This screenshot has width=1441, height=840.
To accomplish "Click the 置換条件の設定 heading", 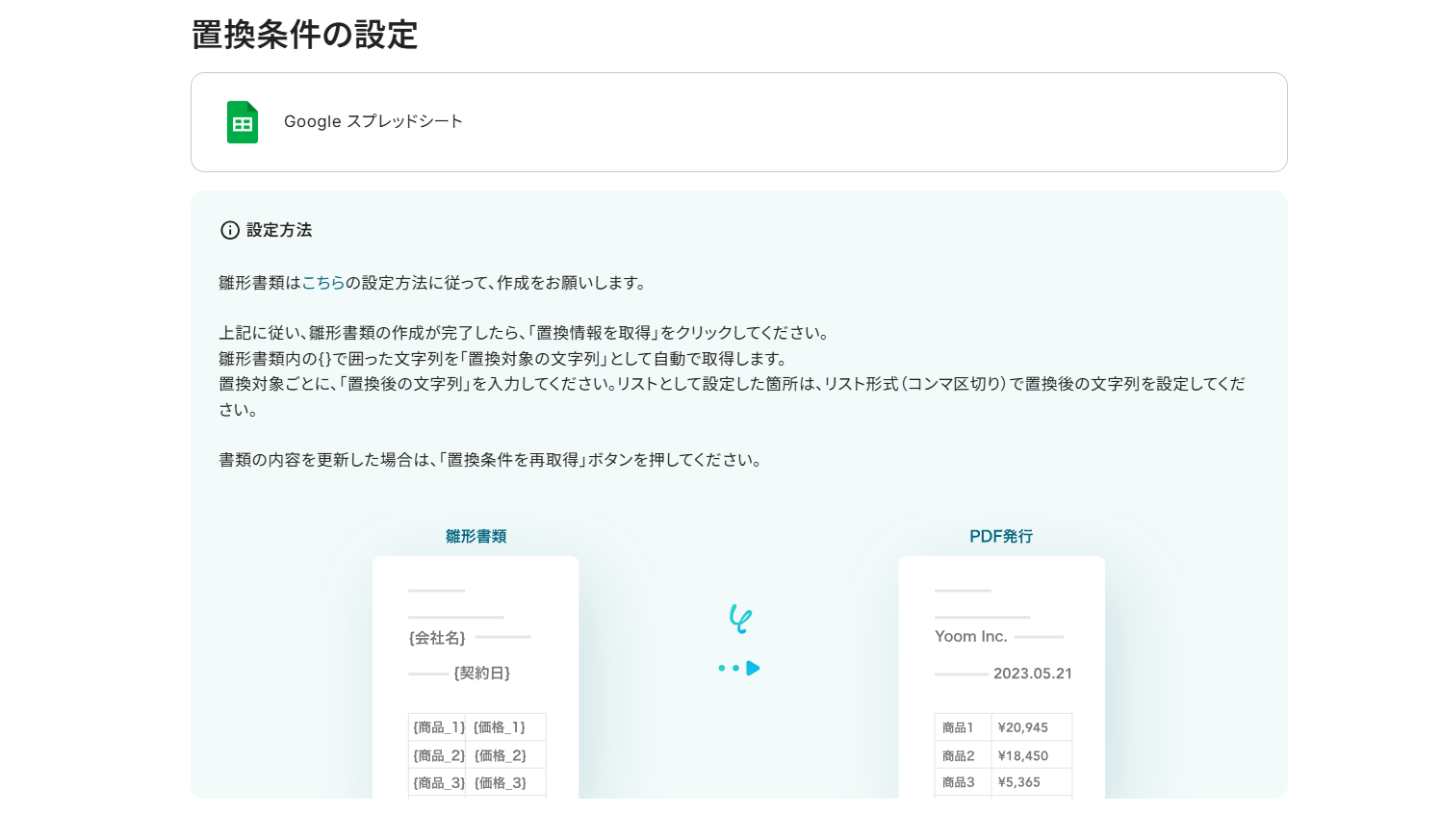I will tap(304, 35).
